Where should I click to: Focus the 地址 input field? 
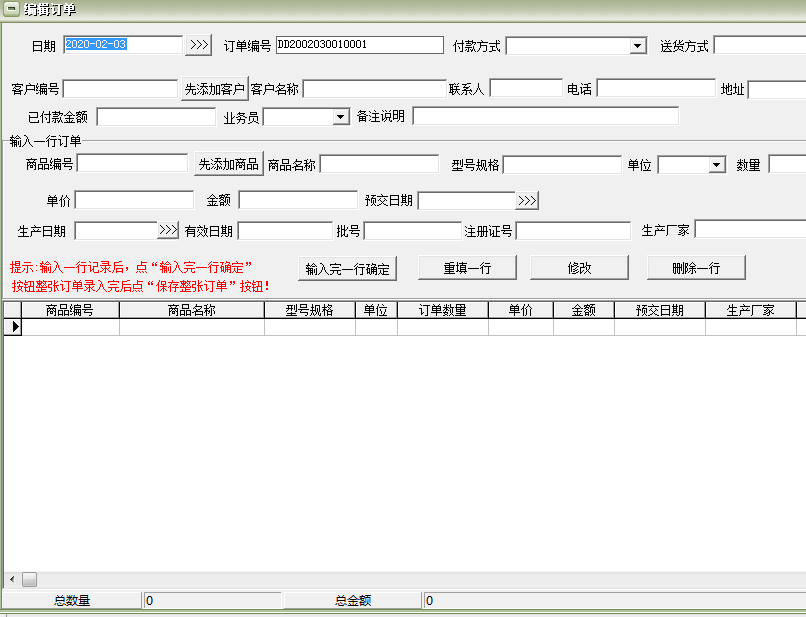[777, 89]
